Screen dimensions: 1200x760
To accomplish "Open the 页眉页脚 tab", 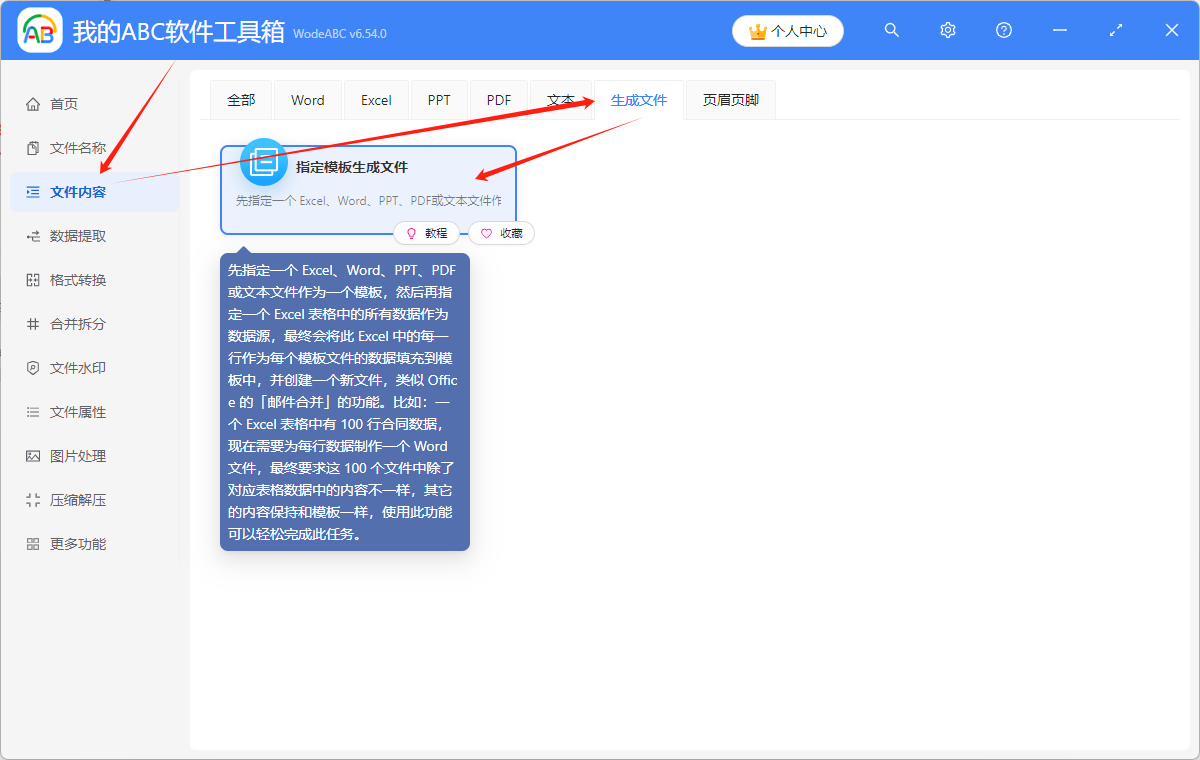I will coord(730,99).
